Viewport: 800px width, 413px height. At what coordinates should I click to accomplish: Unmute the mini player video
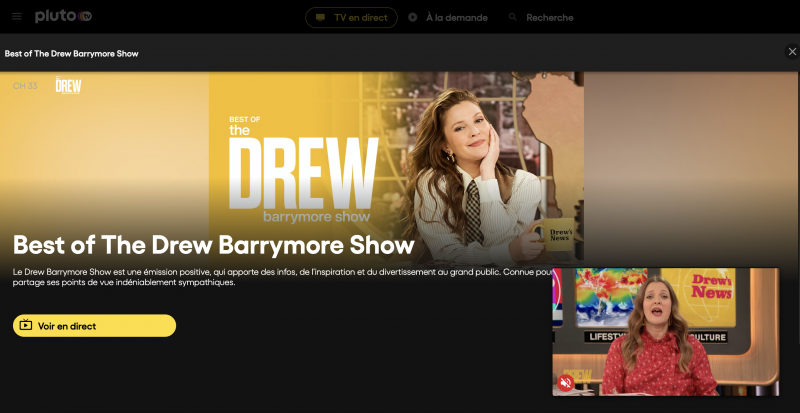tap(565, 382)
